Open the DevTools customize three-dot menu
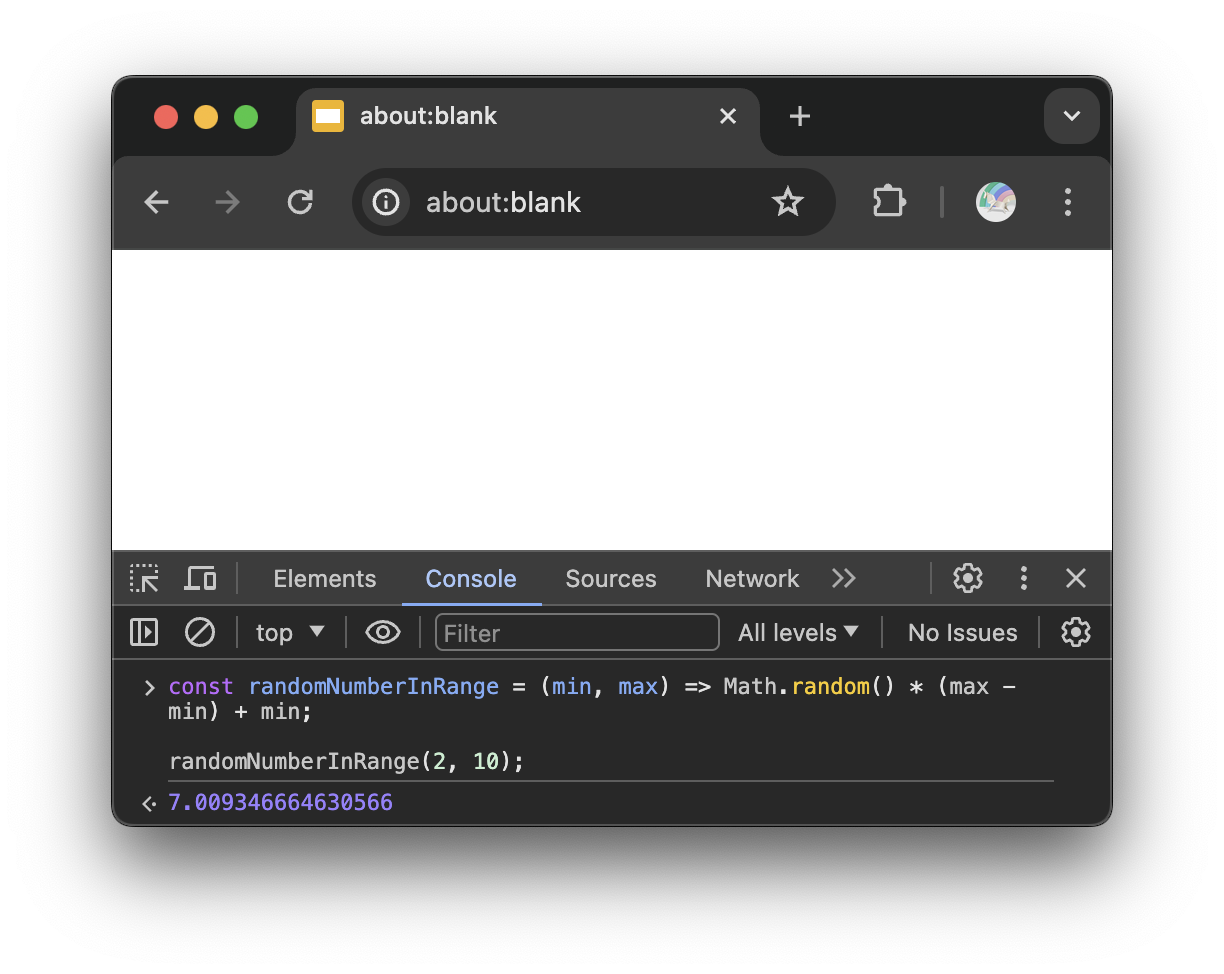This screenshot has height=974, width=1224. tap(1023, 579)
